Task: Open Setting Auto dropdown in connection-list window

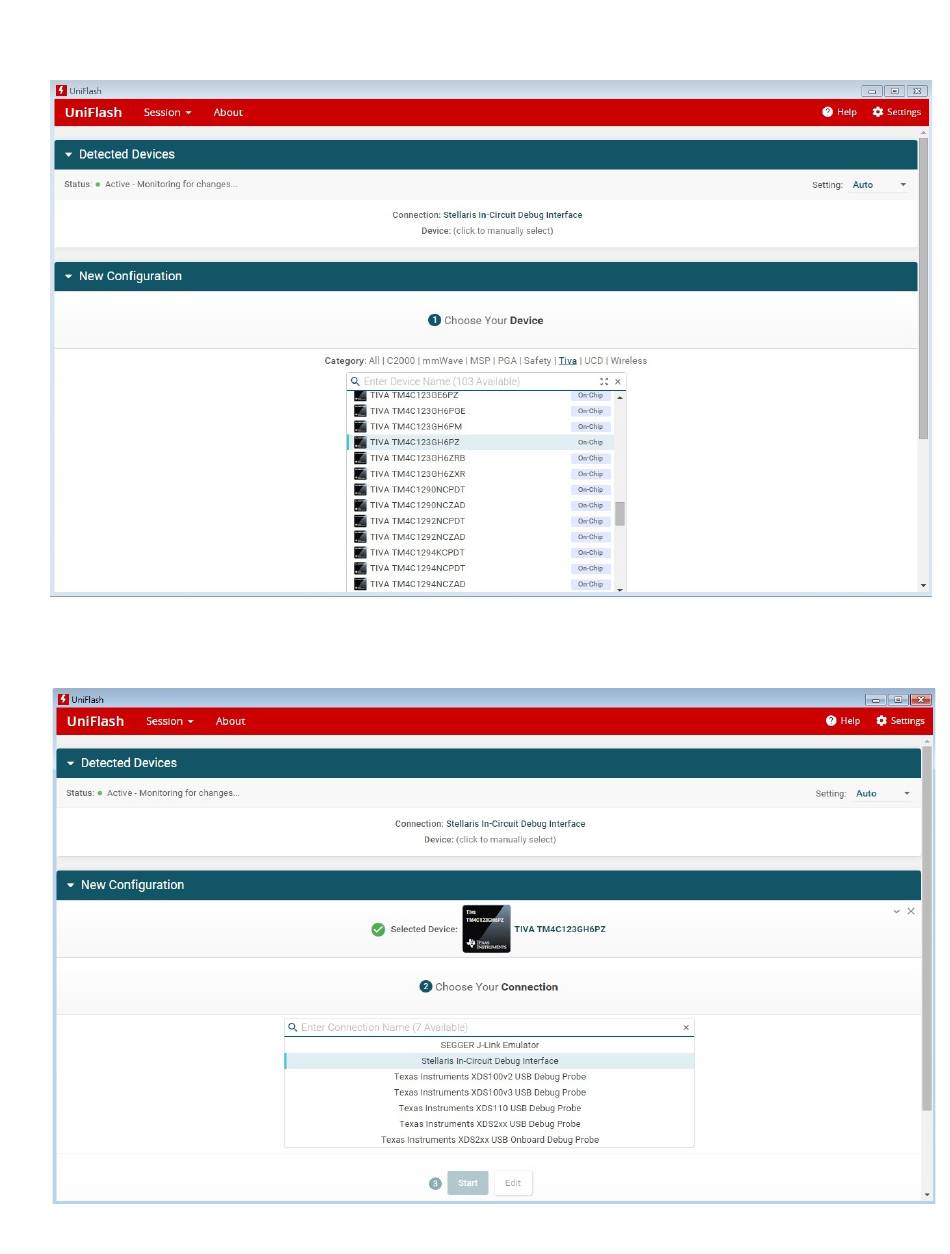Action: 882,794
